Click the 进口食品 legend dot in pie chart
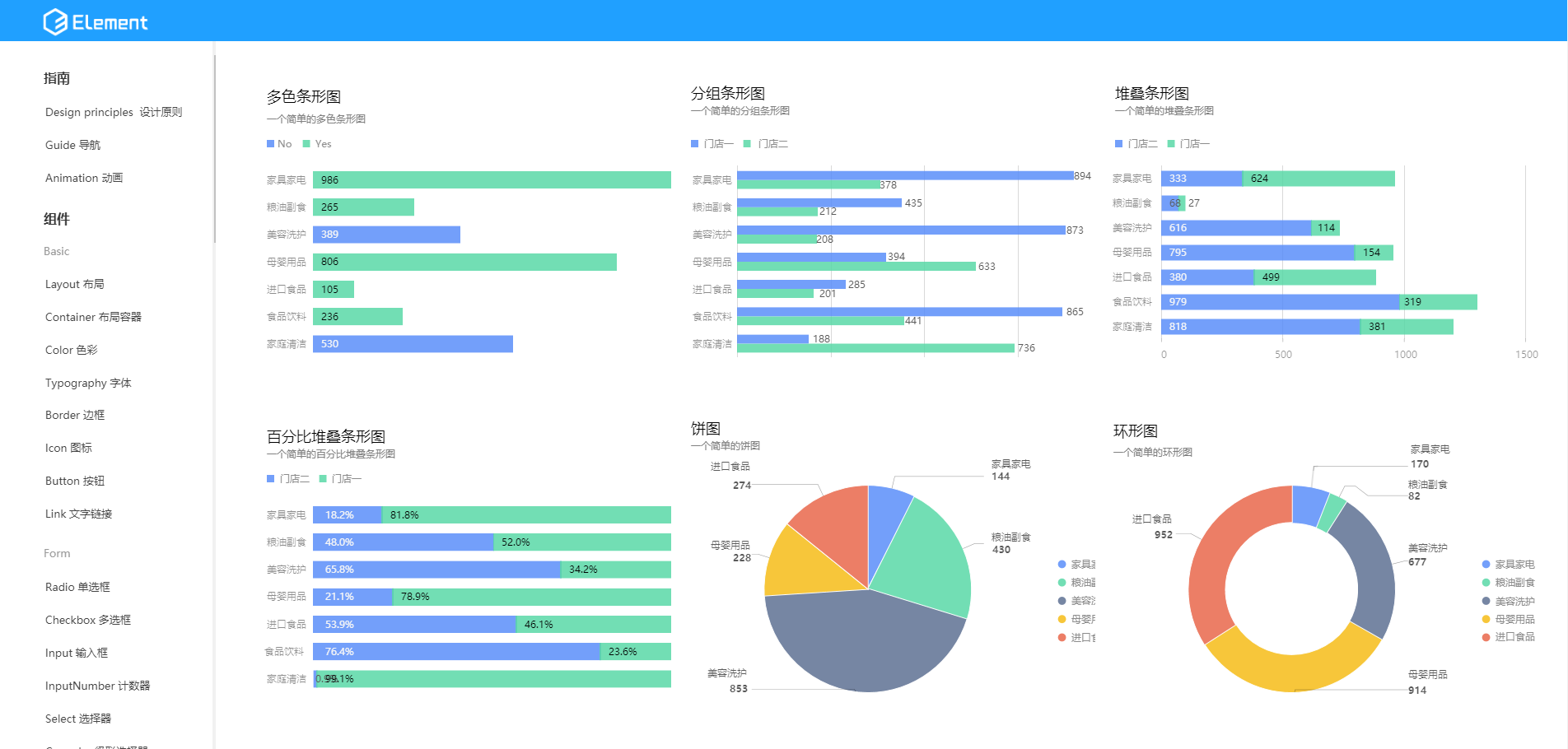The image size is (1568, 749). click(x=1062, y=637)
